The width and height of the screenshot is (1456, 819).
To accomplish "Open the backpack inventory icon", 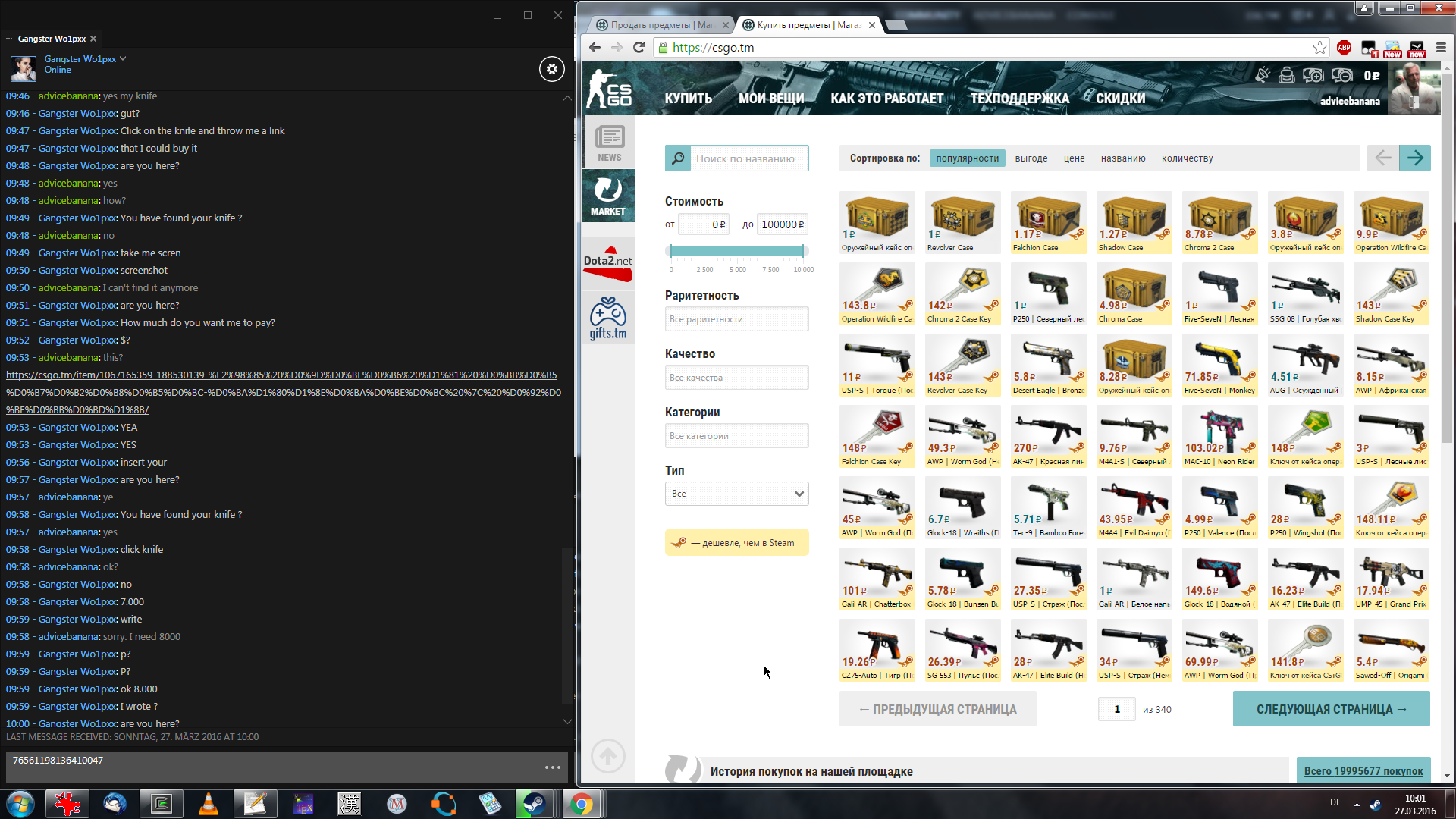I will [1287, 75].
